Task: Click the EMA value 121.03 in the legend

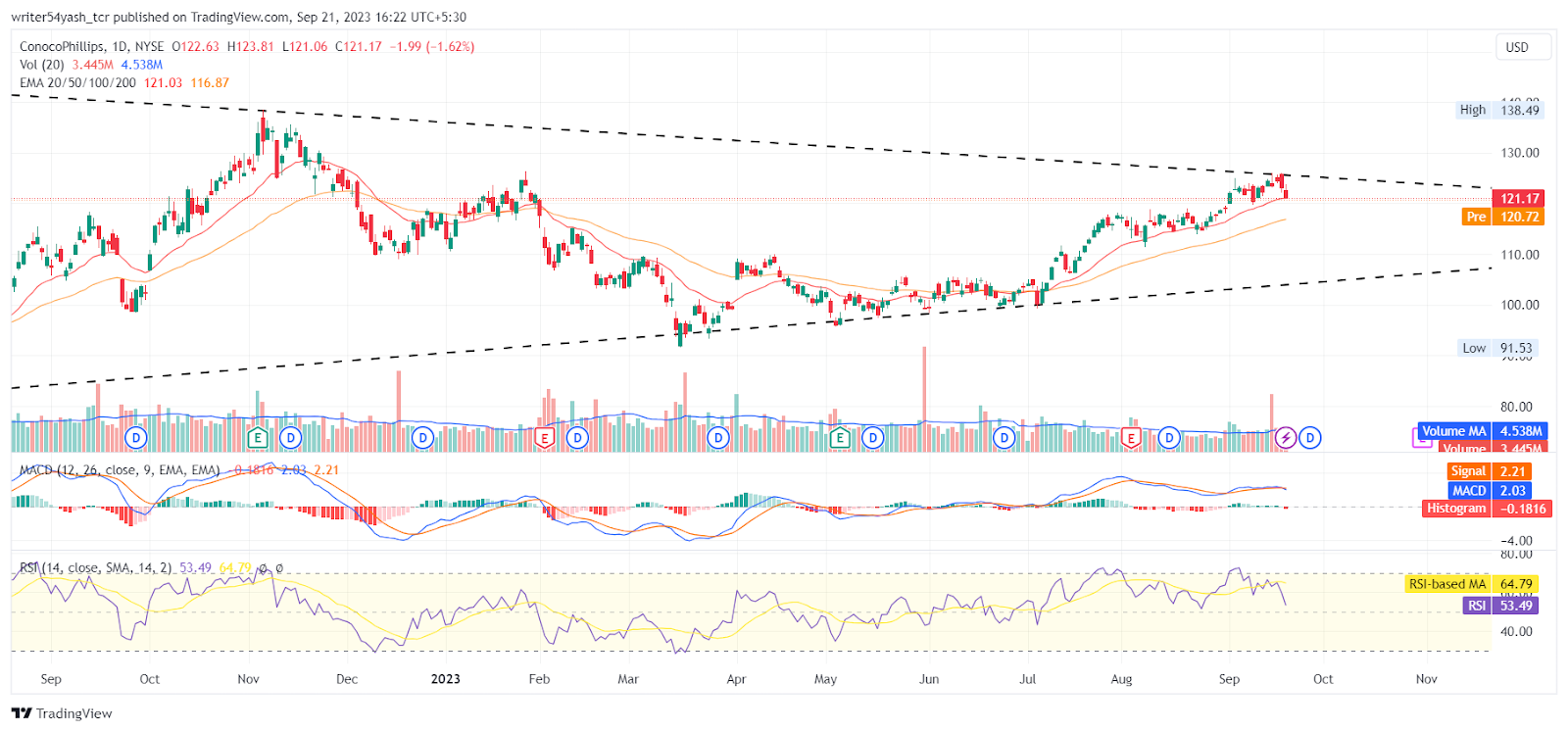Action: click(x=164, y=82)
